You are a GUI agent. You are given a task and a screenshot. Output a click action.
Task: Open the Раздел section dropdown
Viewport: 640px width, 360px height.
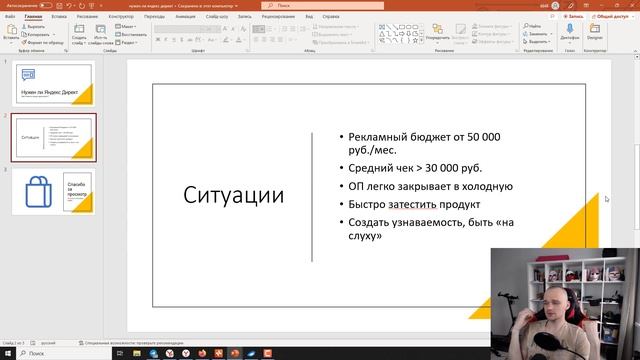(127, 42)
